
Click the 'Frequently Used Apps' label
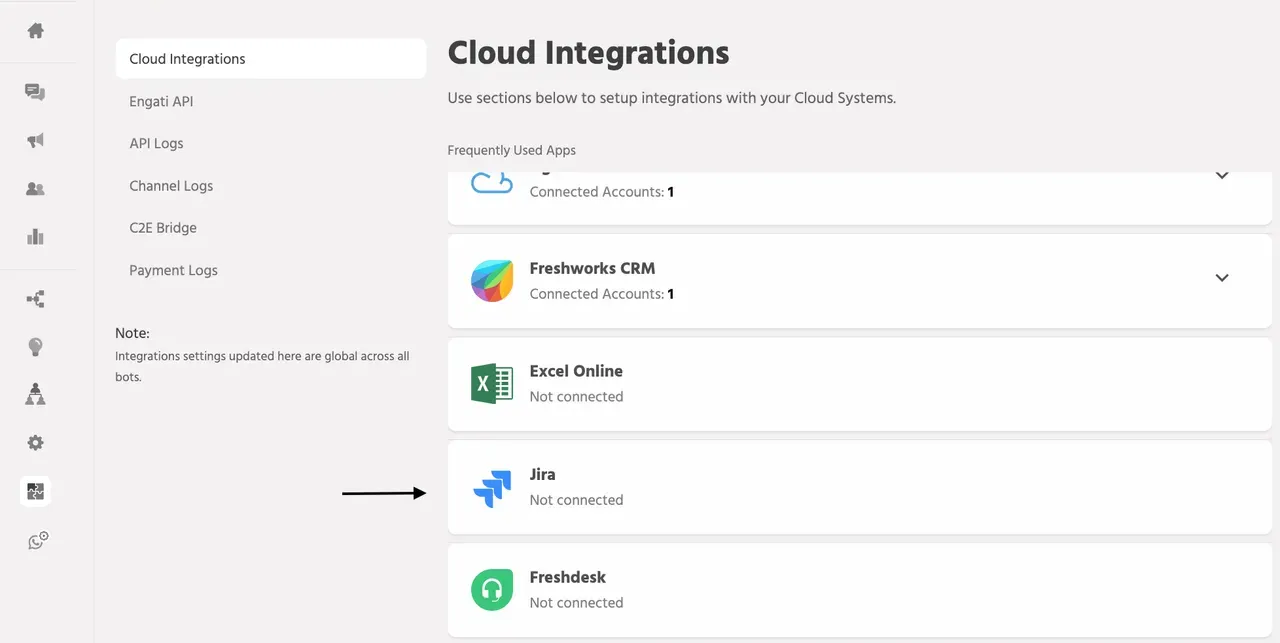[512, 150]
